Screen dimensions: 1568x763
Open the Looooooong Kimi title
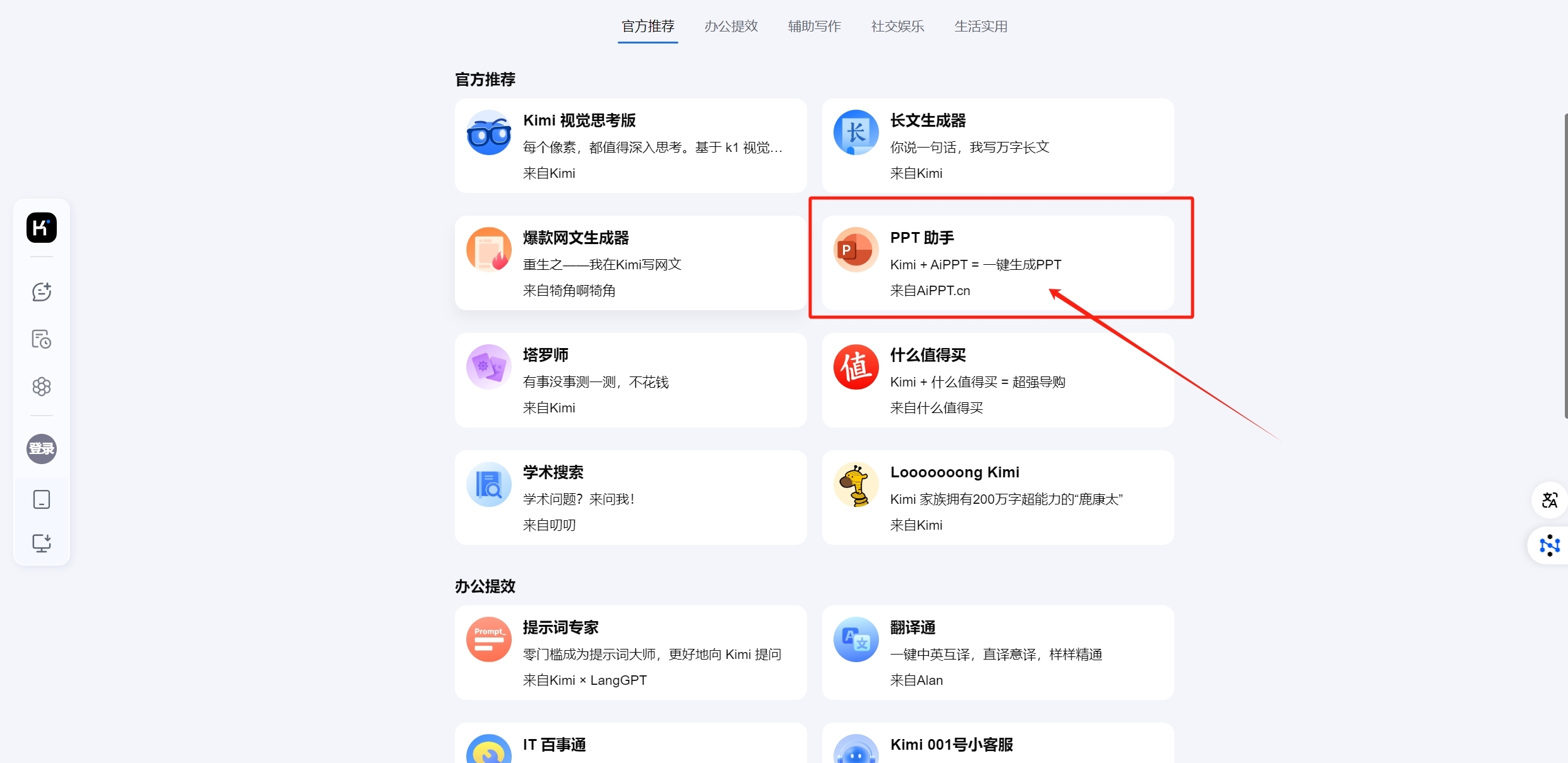click(955, 472)
